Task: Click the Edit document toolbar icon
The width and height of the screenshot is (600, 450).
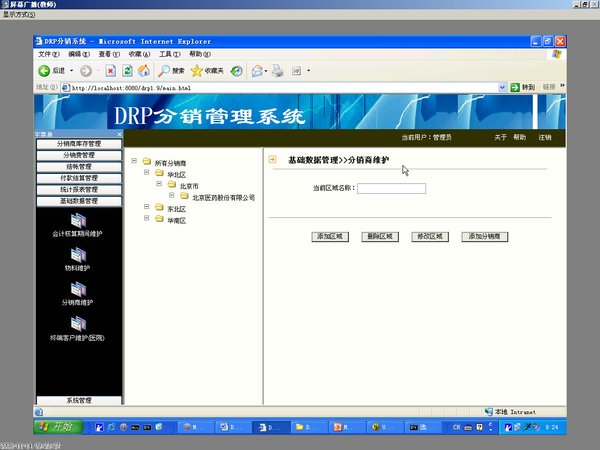Action: pyautogui.click(x=297, y=71)
